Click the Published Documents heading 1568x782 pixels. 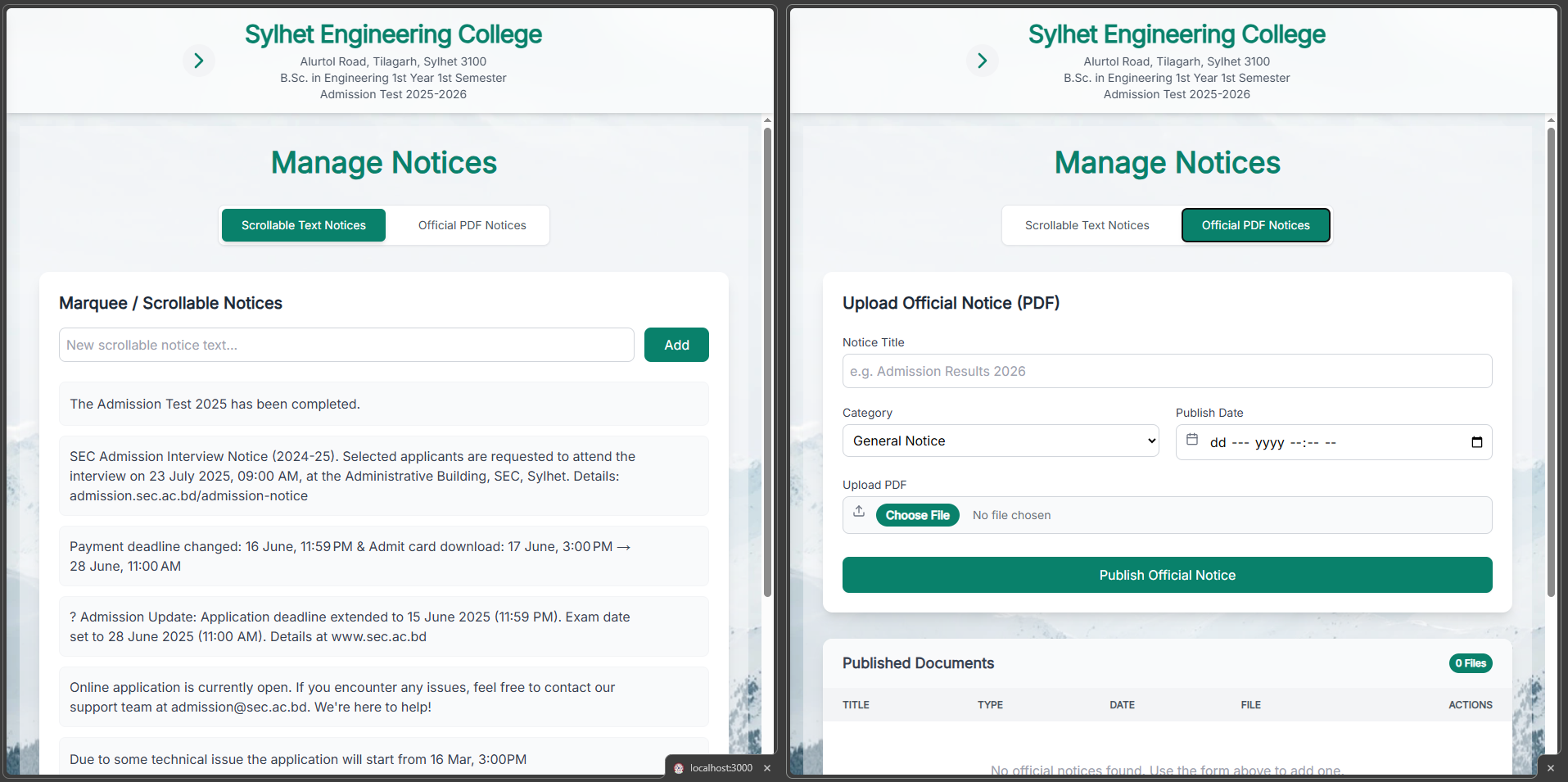918,663
